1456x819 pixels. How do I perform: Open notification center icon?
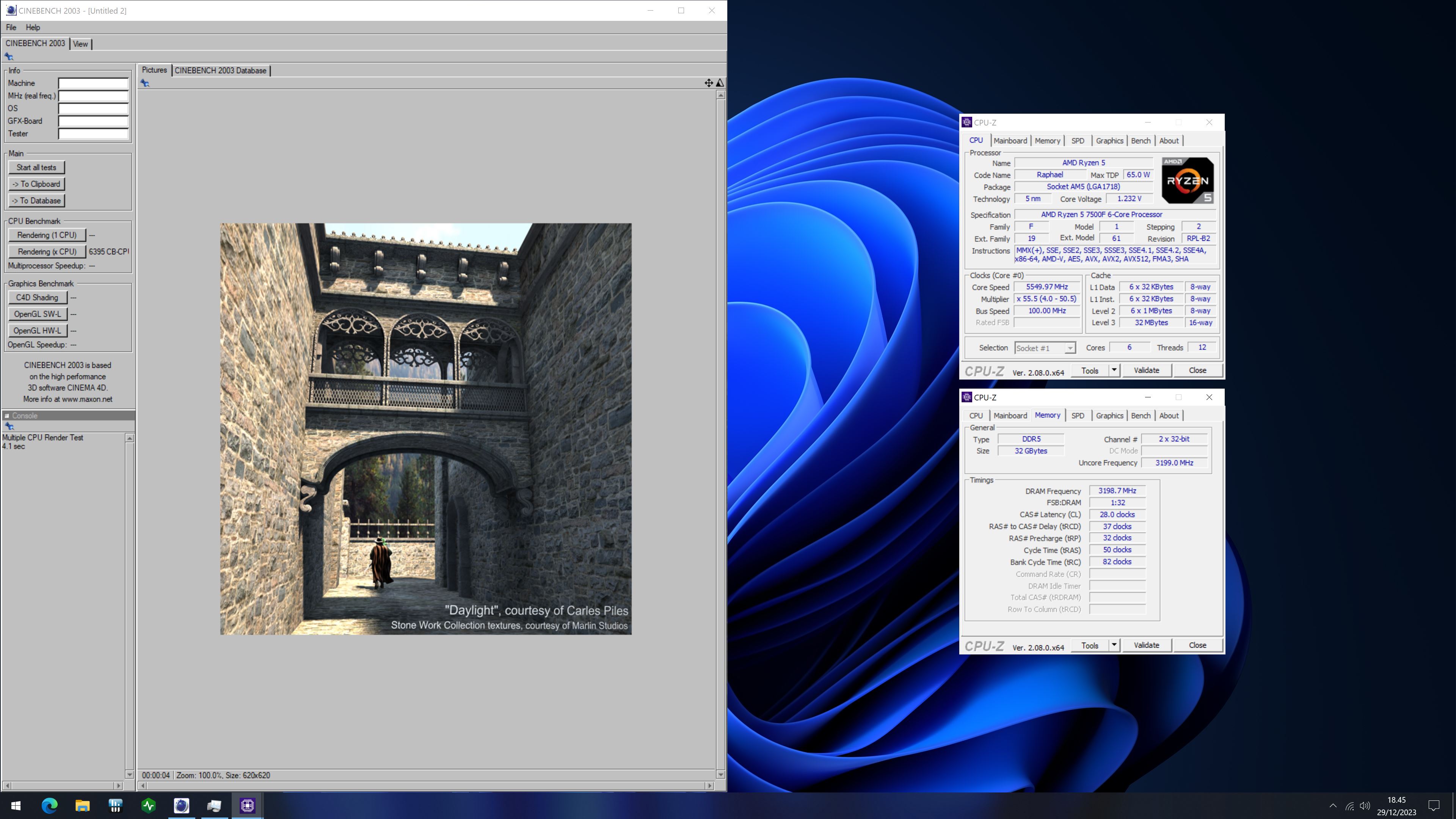click(1434, 805)
